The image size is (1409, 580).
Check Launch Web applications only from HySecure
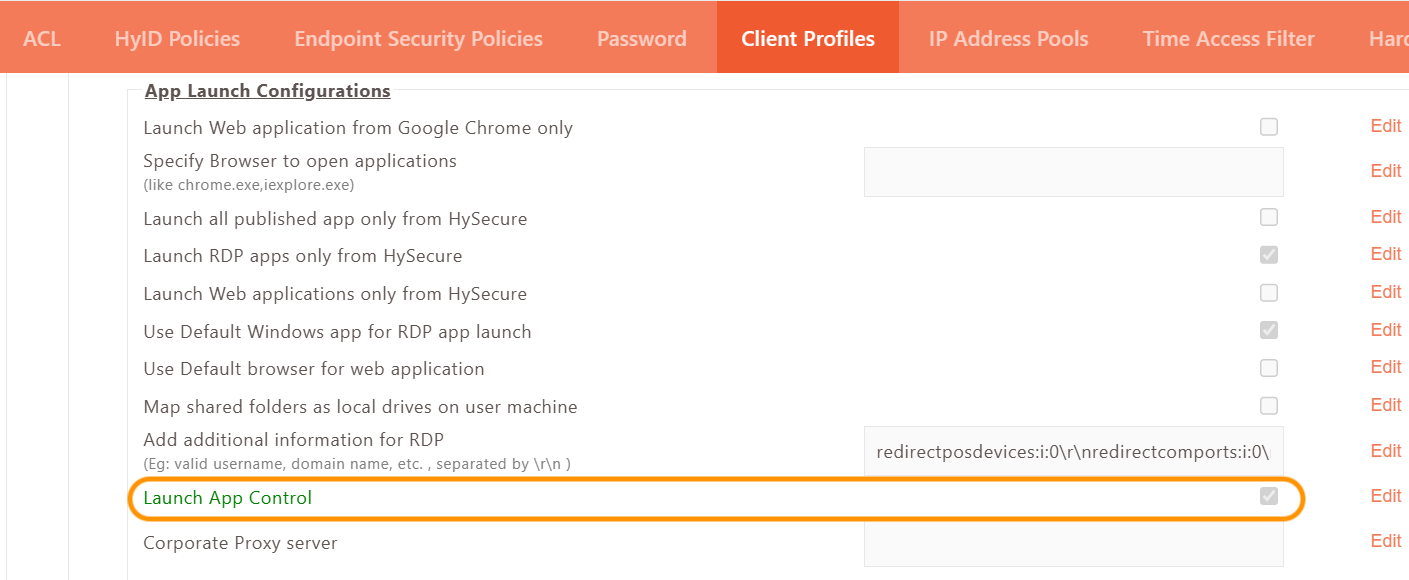[x=1269, y=293]
